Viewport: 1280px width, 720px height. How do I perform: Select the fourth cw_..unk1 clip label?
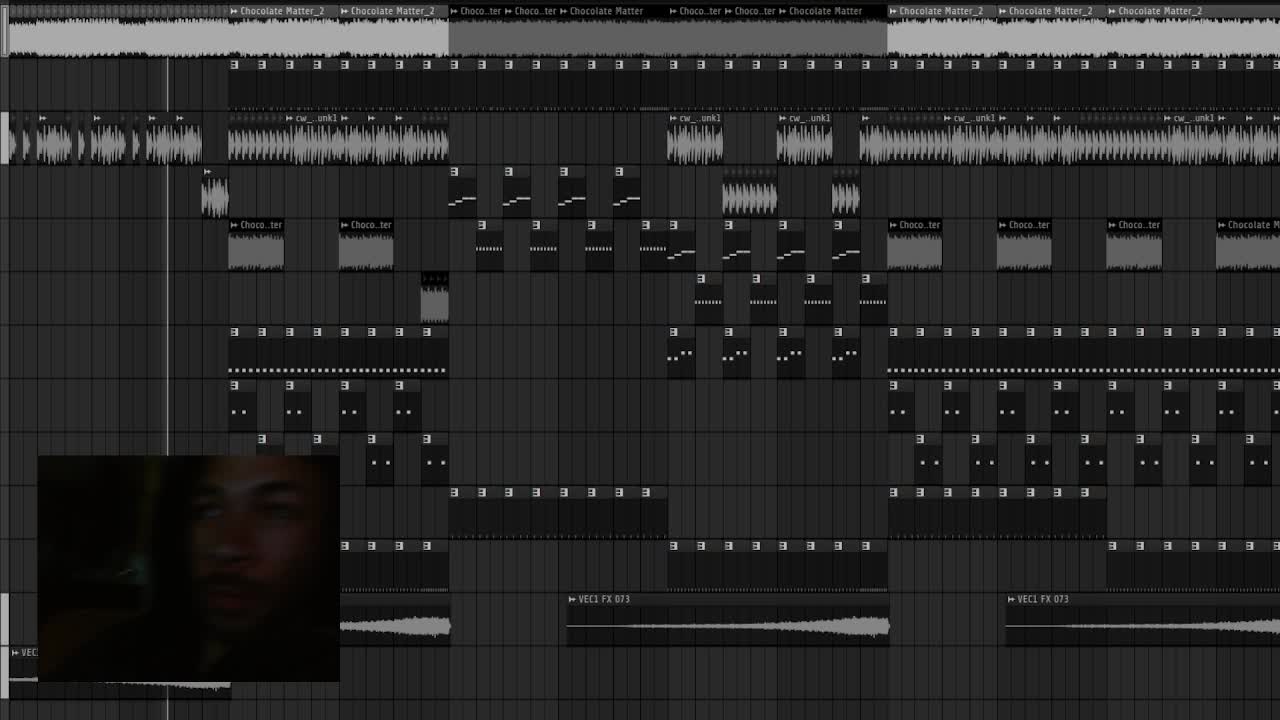click(x=975, y=118)
